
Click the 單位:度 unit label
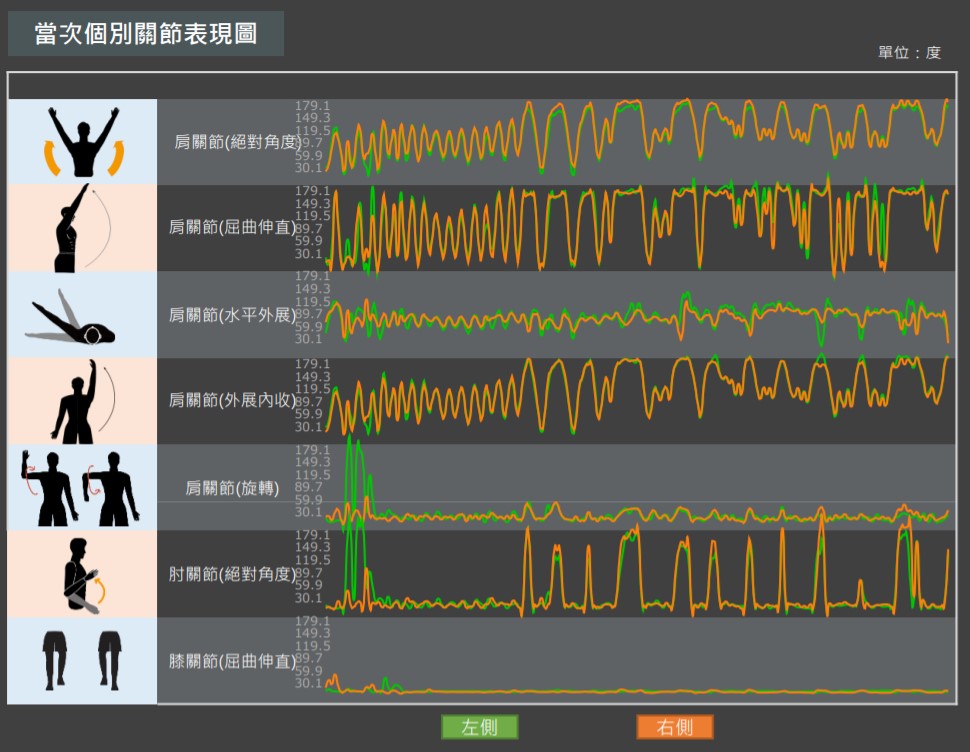[x=909, y=53]
